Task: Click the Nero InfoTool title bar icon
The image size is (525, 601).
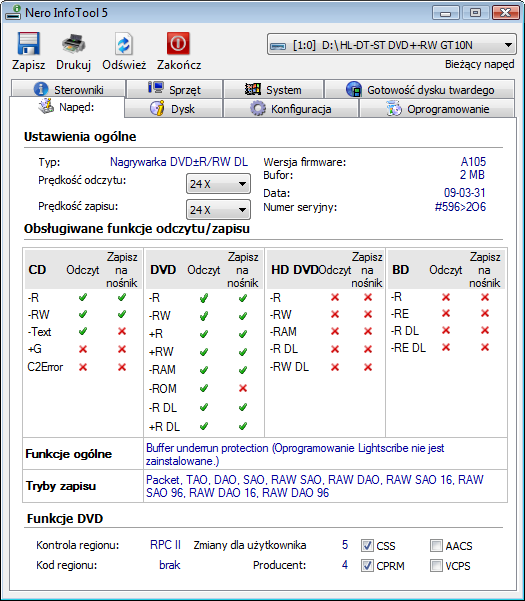Action: pyautogui.click(x=13, y=12)
